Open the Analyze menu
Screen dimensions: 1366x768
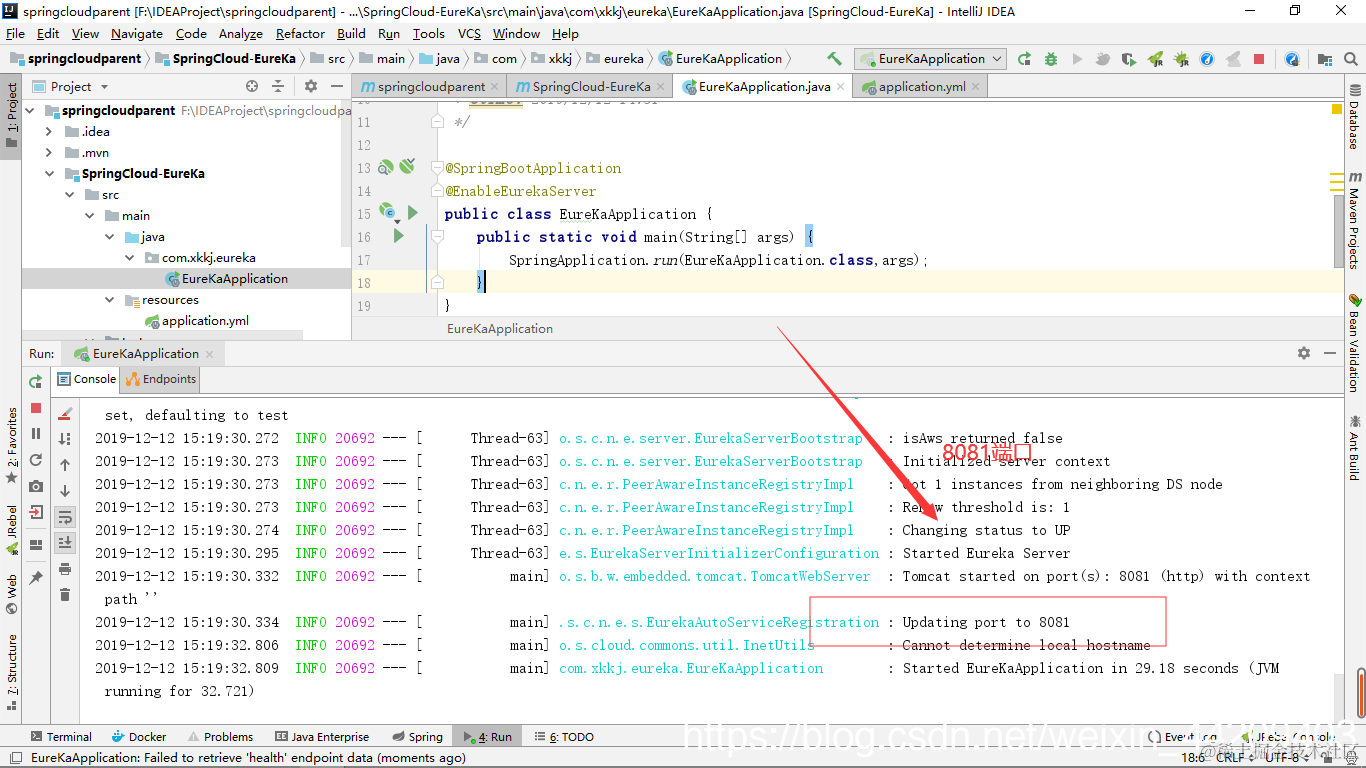(240, 33)
